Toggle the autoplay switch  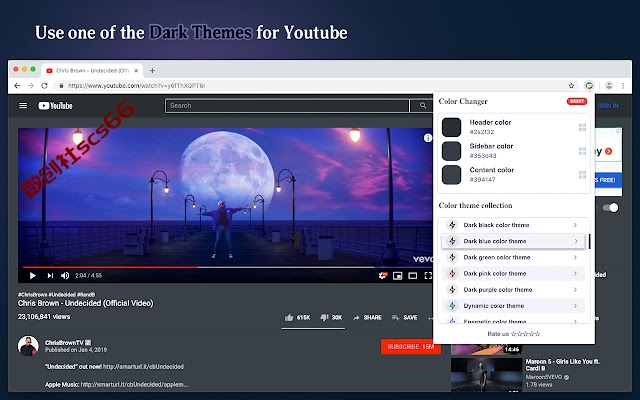[x=611, y=208]
